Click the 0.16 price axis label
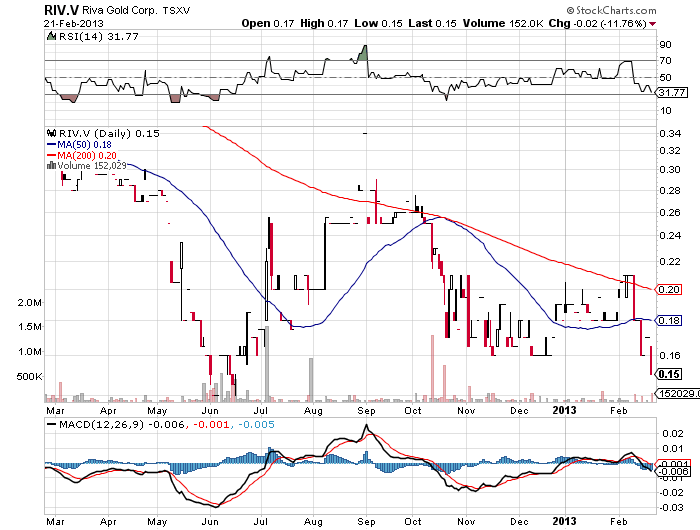This screenshot has width=700, height=530. pos(670,355)
